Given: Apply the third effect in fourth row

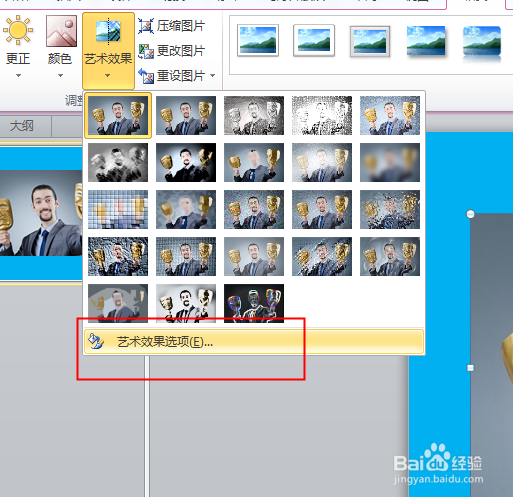Looking at the screenshot, I should point(254,257).
